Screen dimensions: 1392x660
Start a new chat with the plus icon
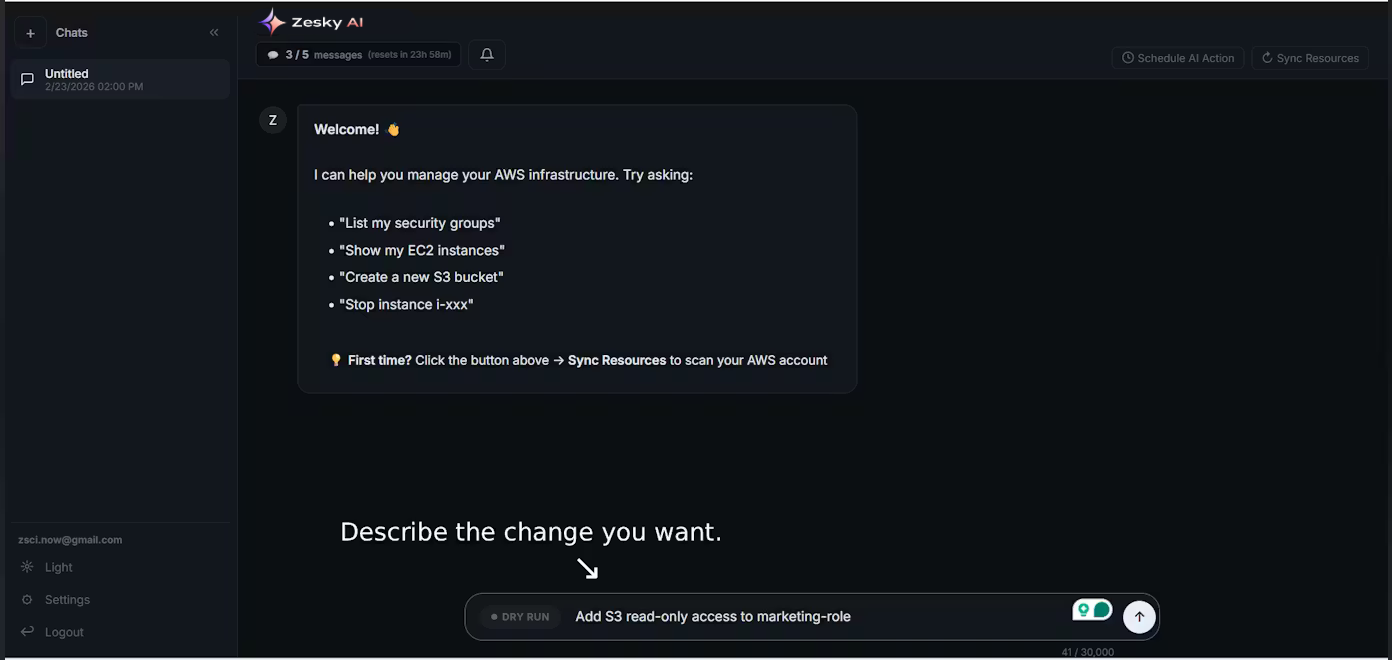(x=29, y=32)
